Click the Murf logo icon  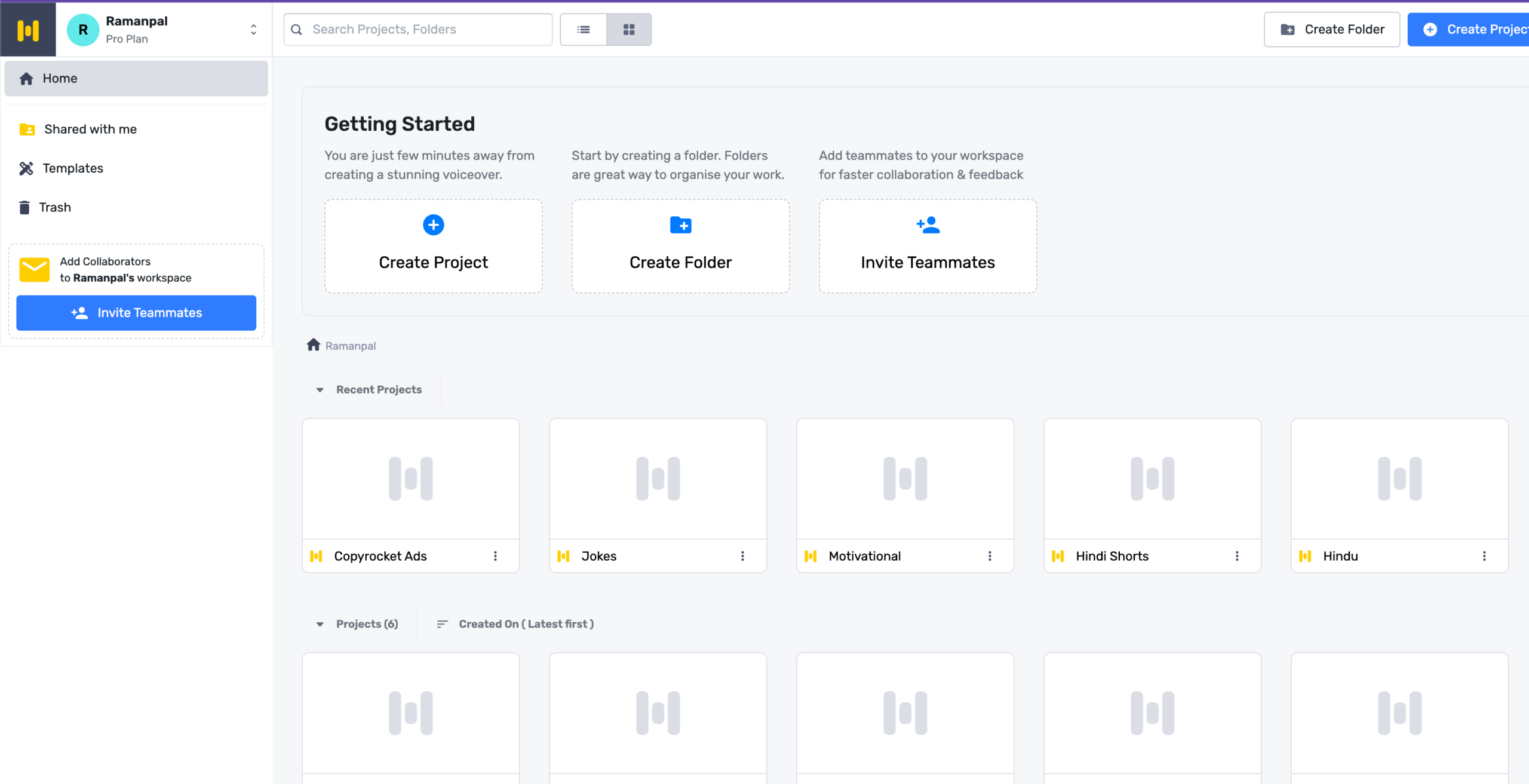click(27, 29)
